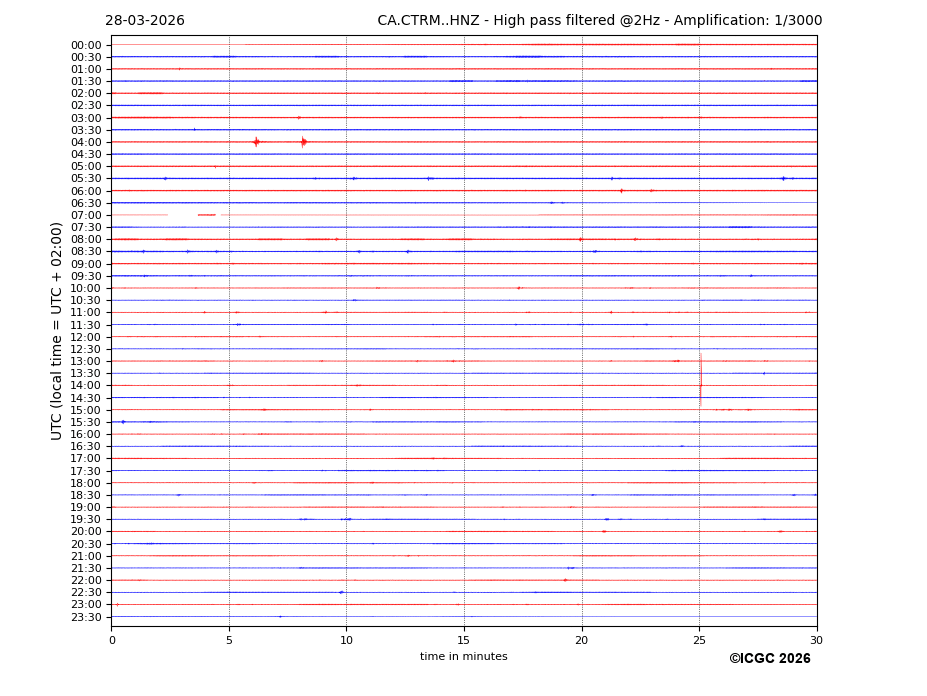Click the 'time in minutes' axis label
This screenshot has height=696, width=927.
click(463, 657)
